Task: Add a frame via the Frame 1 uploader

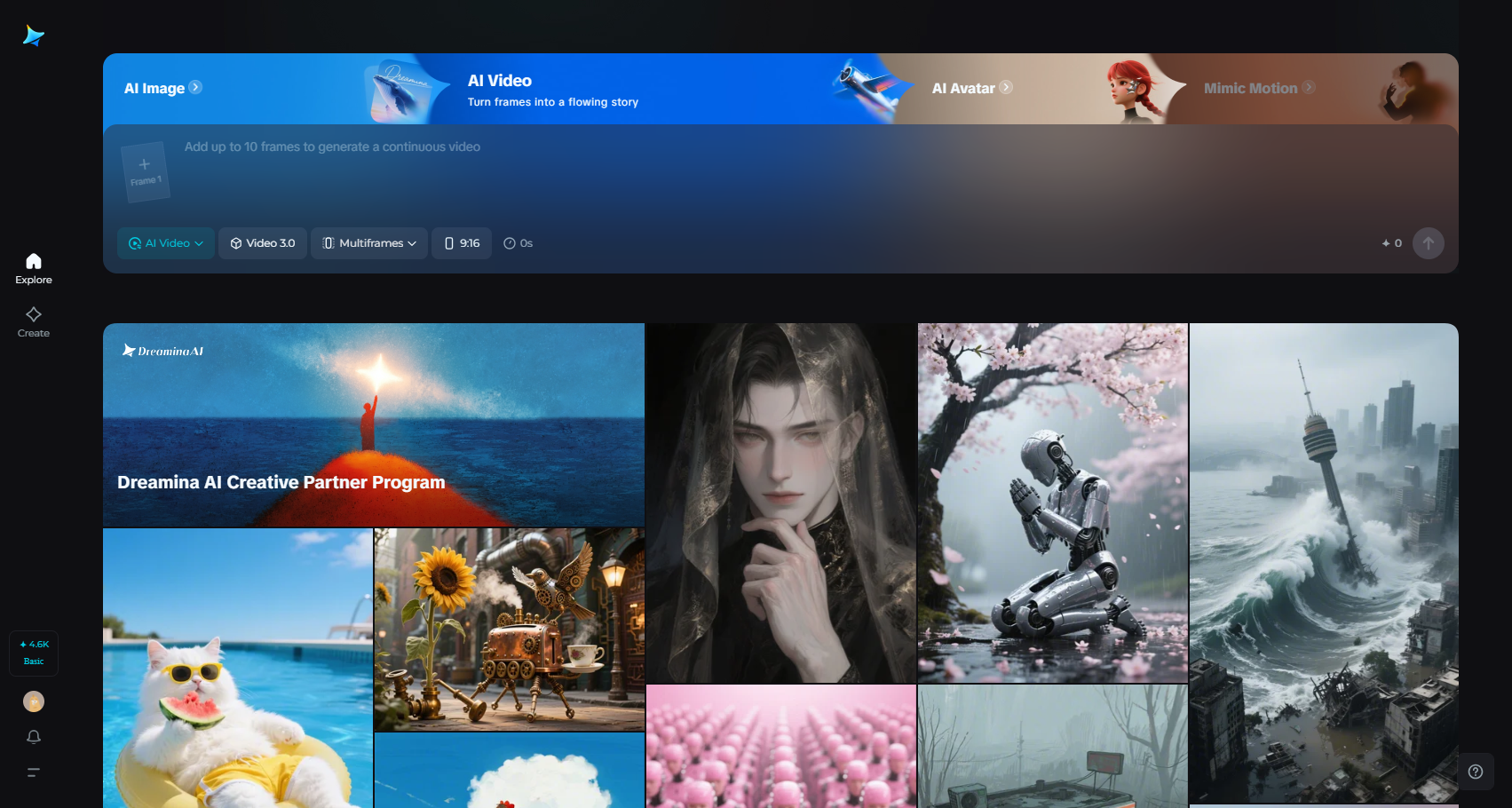Action: [x=145, y=170]
